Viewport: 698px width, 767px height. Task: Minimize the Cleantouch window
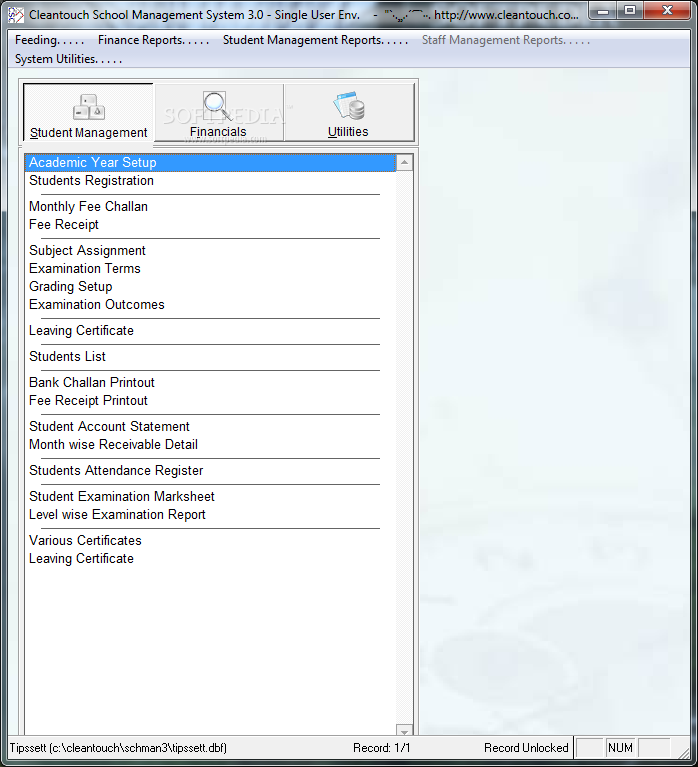pos(603,11)
